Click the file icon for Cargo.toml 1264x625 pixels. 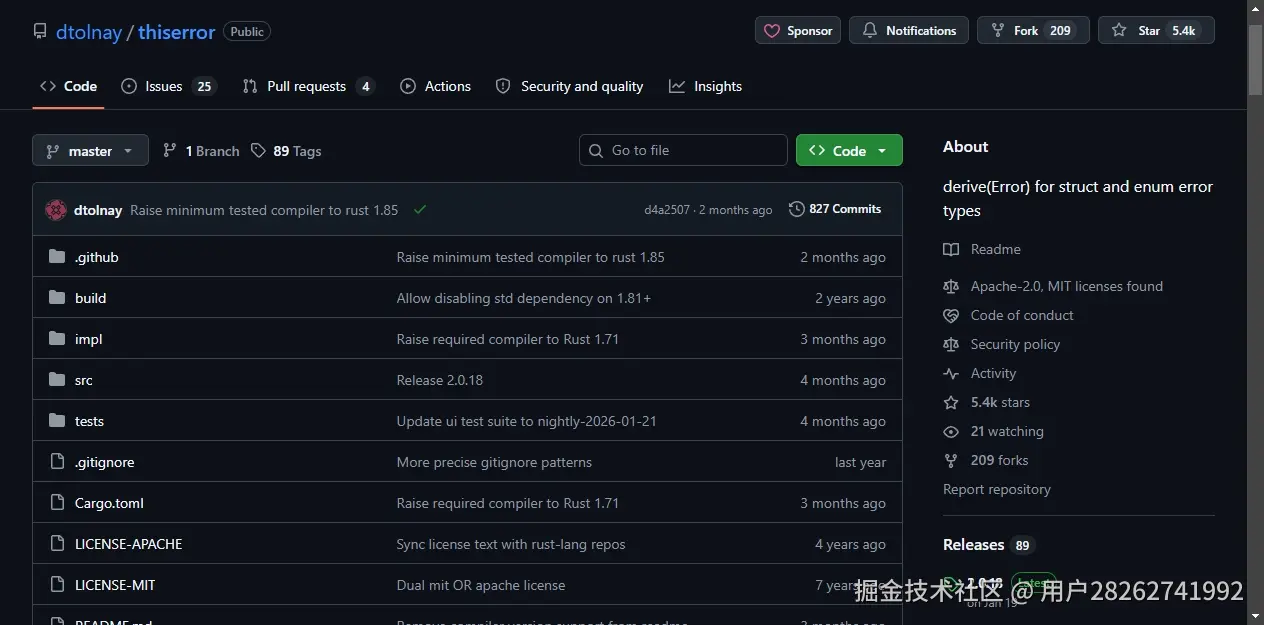pyautogui.click(x=57, y=503)
